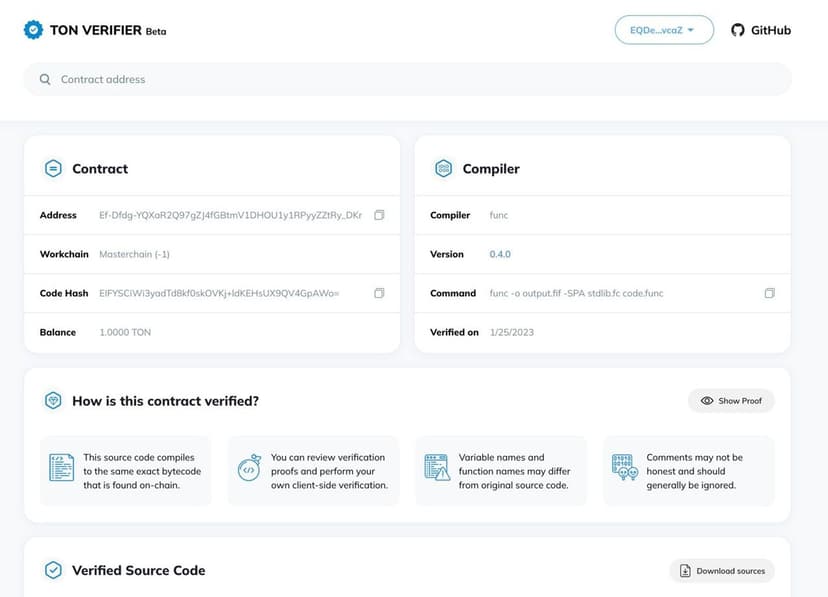Click the variable names warning icon
Viewport: 828px width, 597px height.
tap(437, 468)
